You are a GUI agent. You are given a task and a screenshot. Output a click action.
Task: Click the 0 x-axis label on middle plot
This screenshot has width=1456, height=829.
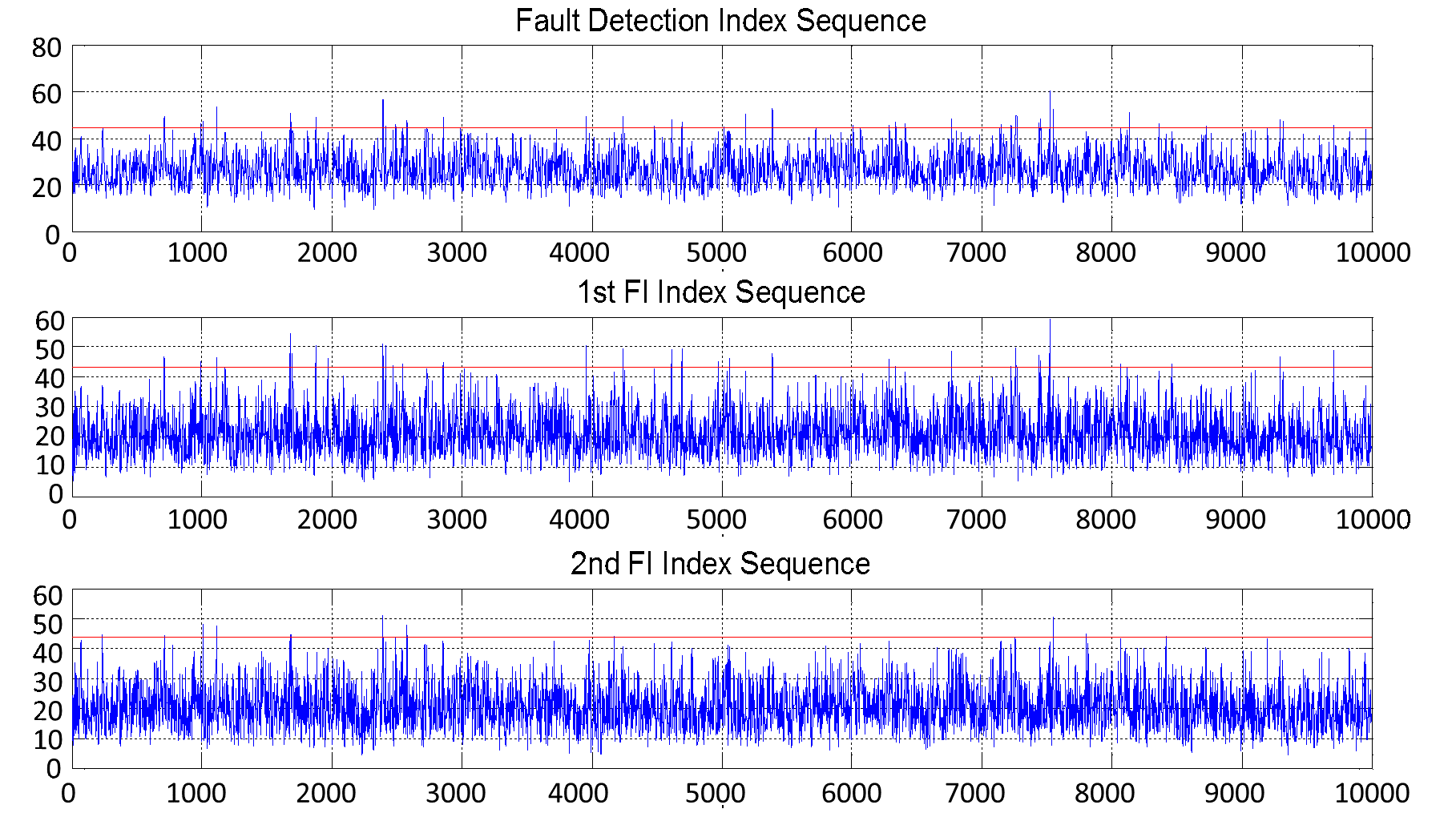[x=70, y=520]
